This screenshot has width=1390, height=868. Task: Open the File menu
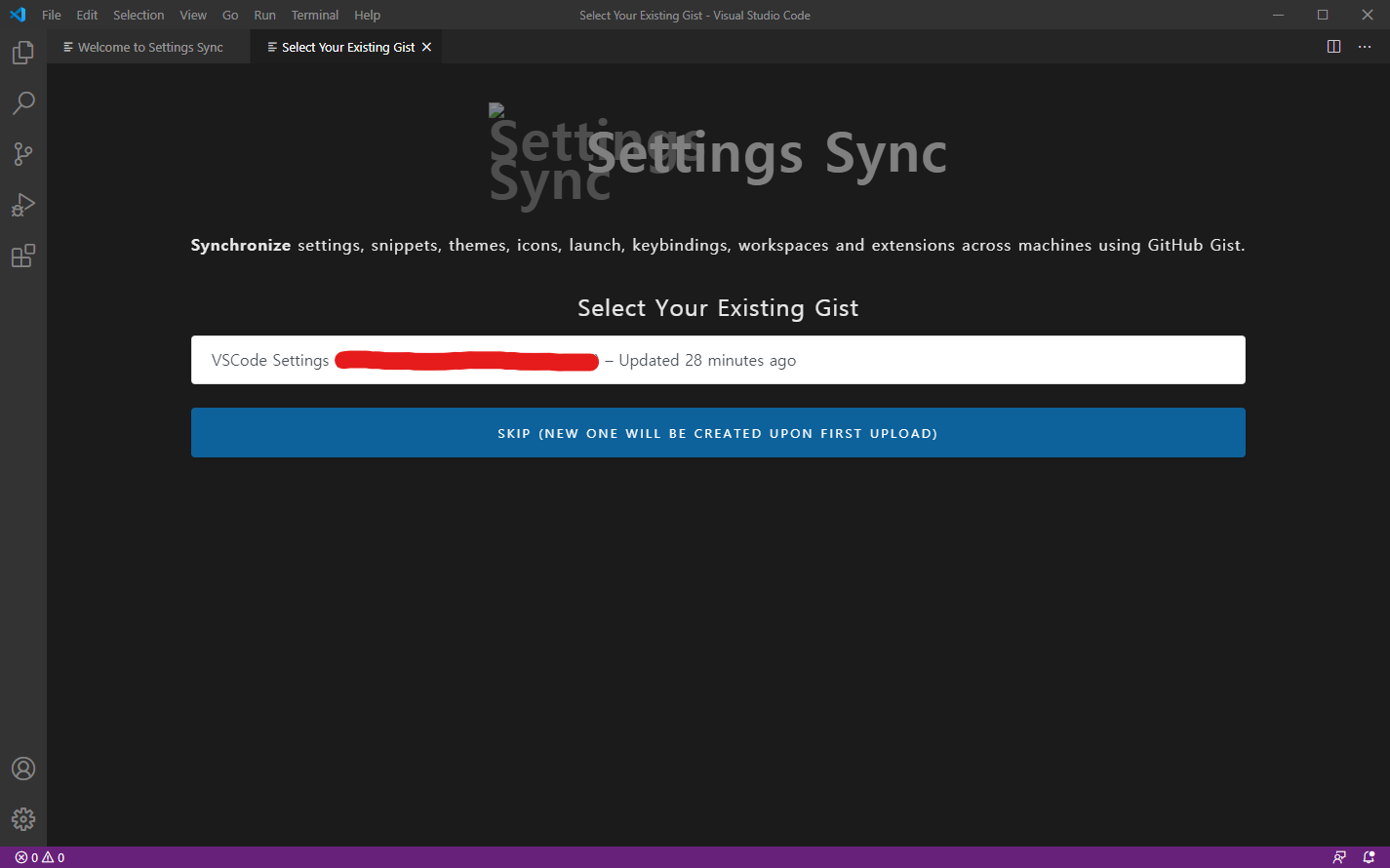point(52,15)
